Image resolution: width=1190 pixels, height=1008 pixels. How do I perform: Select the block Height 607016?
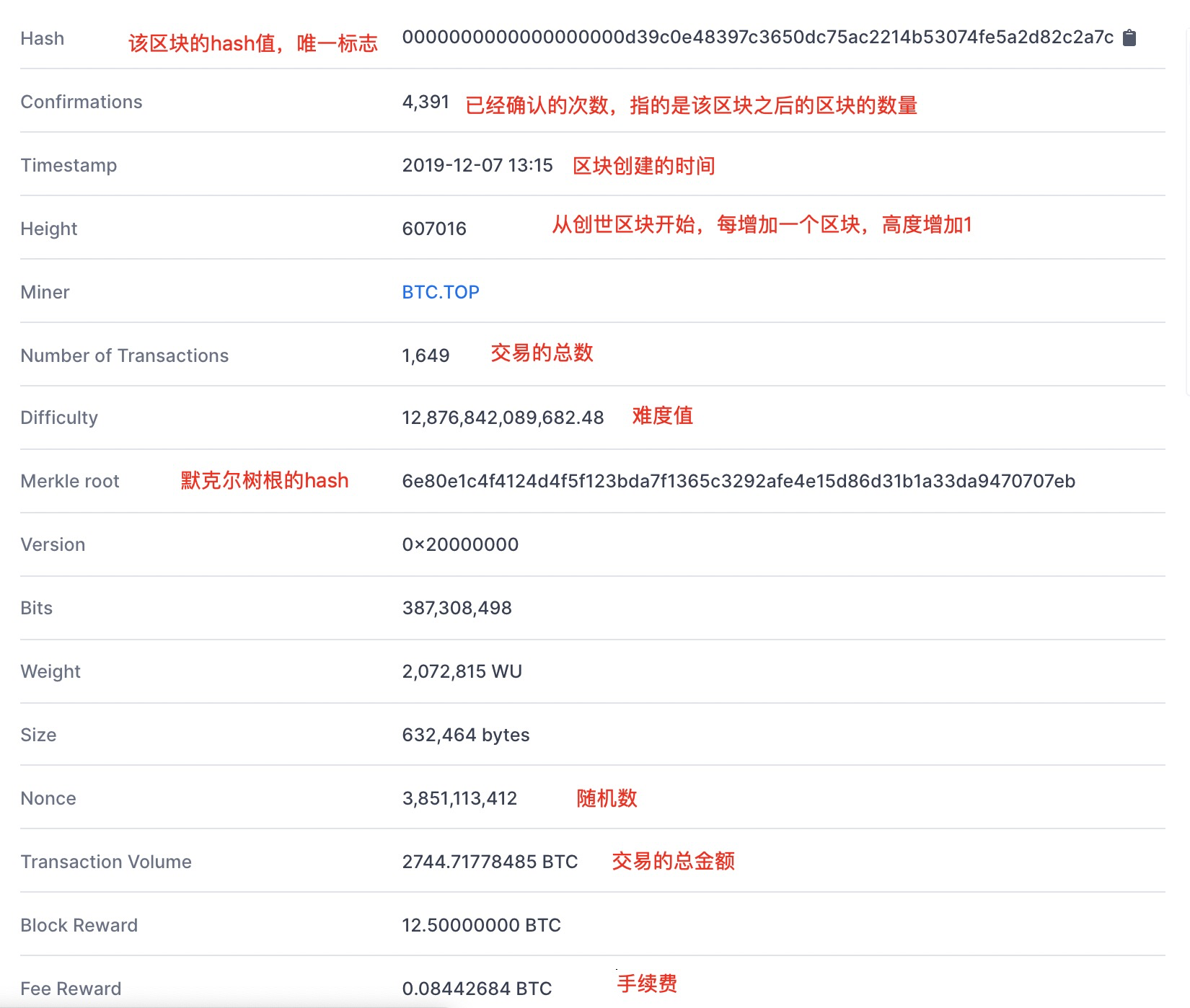coord(434,229)
